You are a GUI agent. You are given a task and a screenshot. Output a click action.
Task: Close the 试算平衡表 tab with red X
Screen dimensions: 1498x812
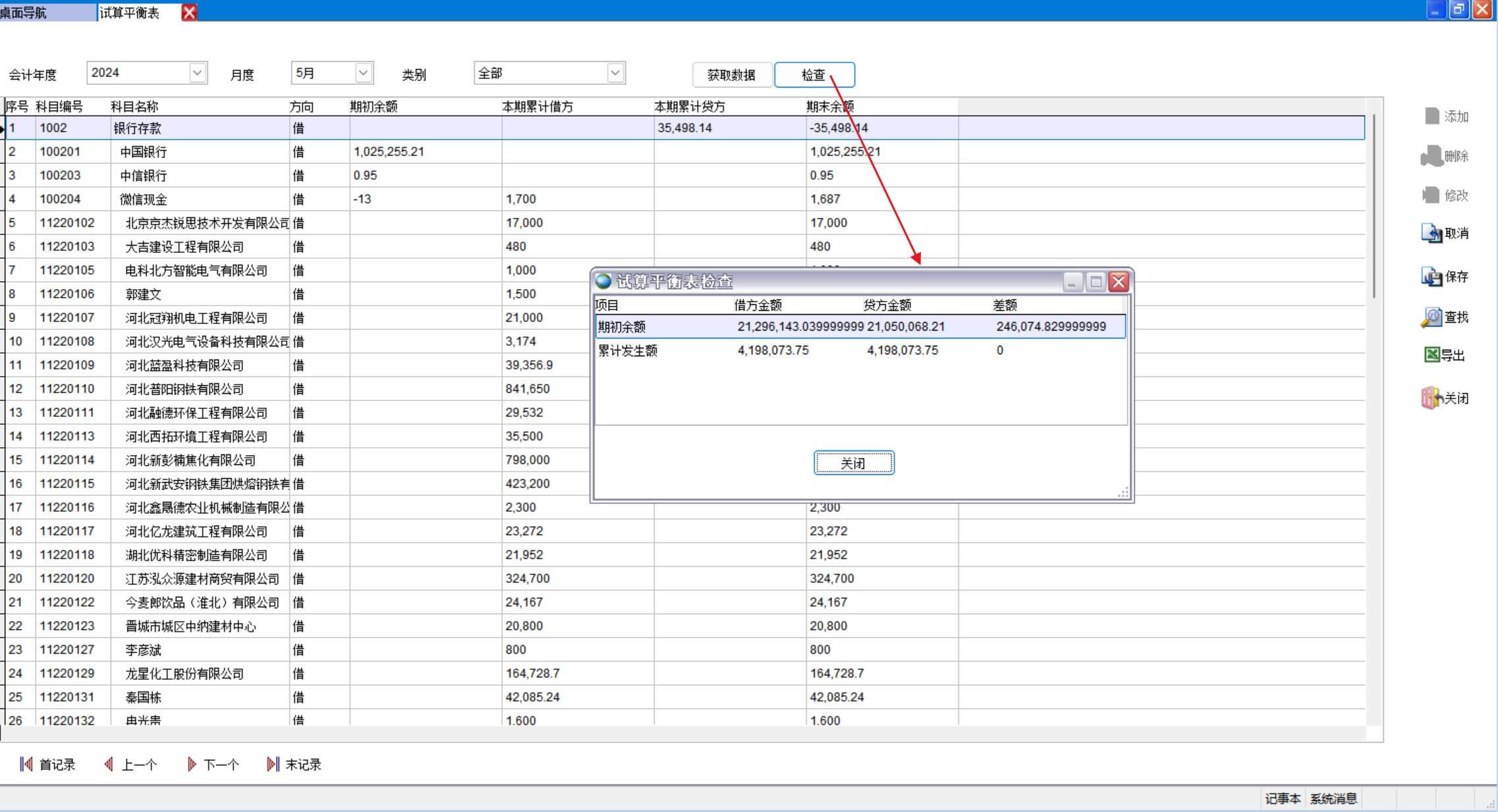click(189, 13)
